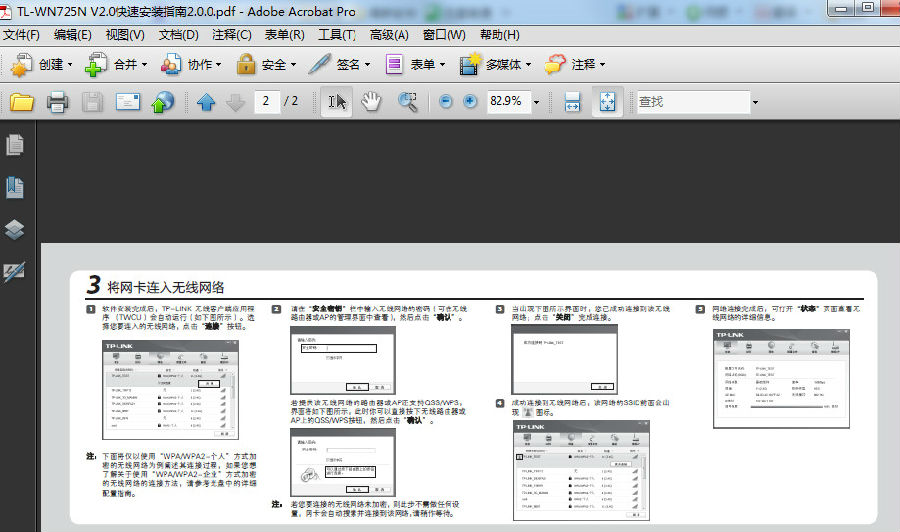Go to previous page arrow

click(x=205, y=103)
